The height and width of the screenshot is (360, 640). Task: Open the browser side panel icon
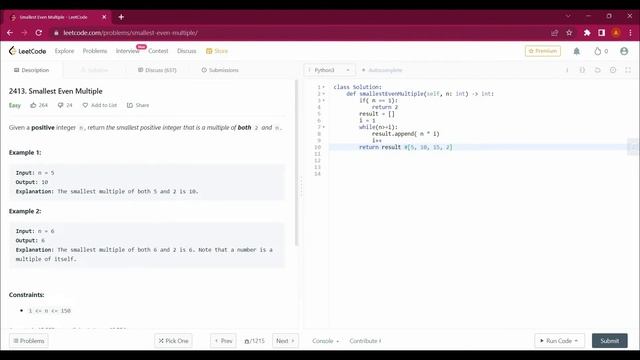coord(601,33)
